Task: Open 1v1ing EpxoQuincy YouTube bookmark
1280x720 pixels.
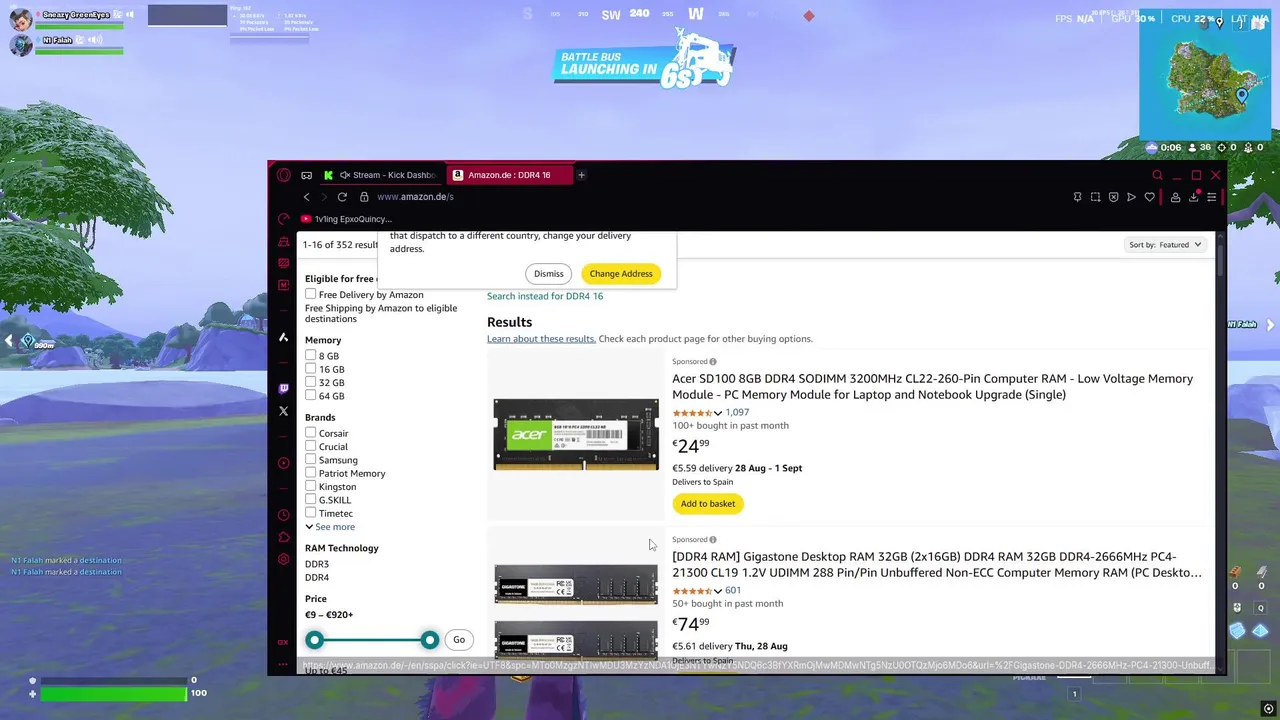Action: click(x=346, y=219)
